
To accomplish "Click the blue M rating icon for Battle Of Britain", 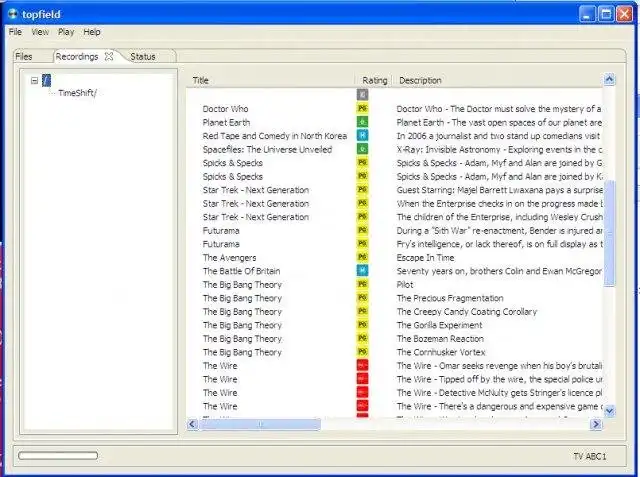I will tap(362, 271).
